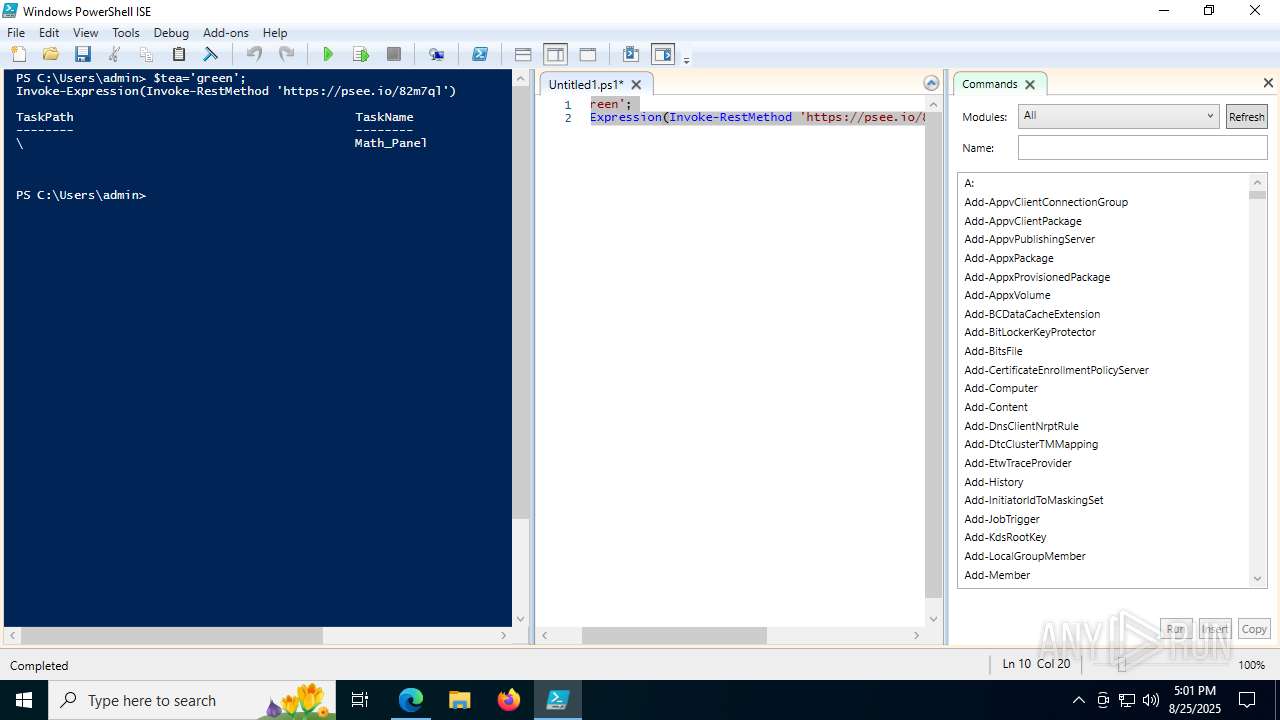Open the Tools menu
The height and width of the screenshot is (720, 1280).
(126, 33)
